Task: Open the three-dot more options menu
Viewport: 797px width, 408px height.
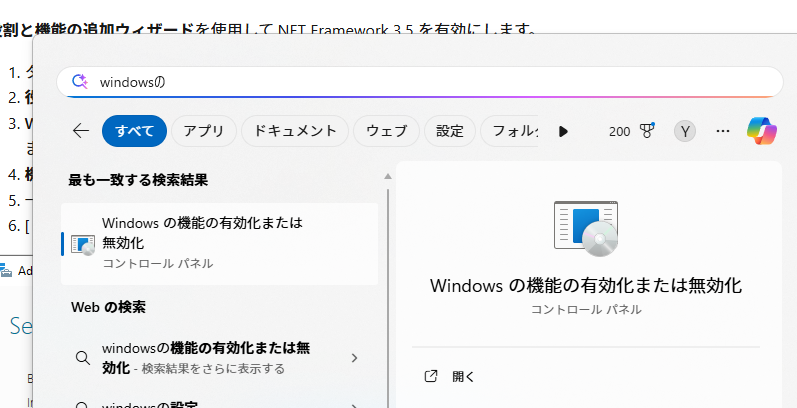Action: (x=723, y=131)
